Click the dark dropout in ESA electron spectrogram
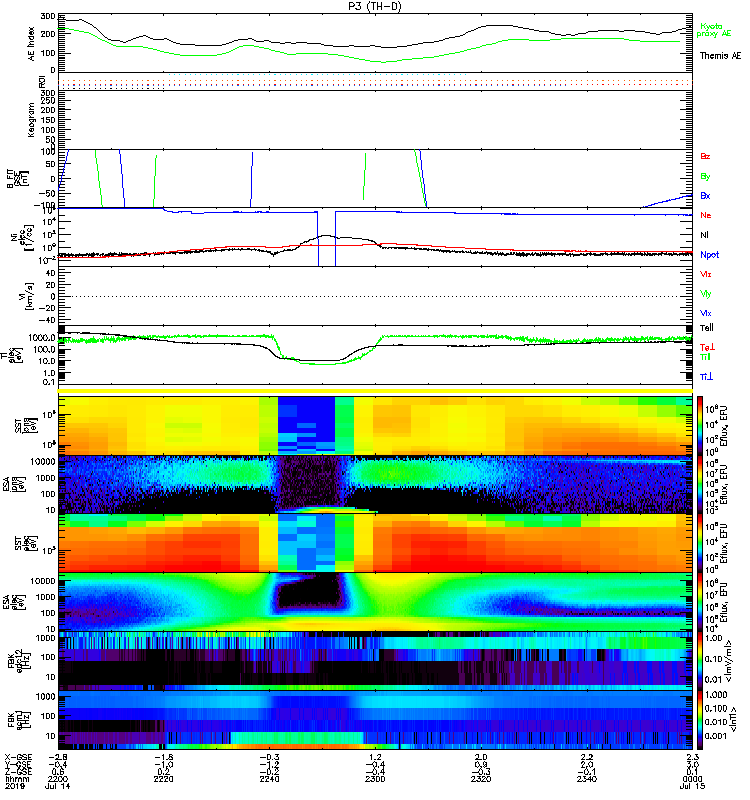This screenshot has height=800, width=750. click(309, 593)
